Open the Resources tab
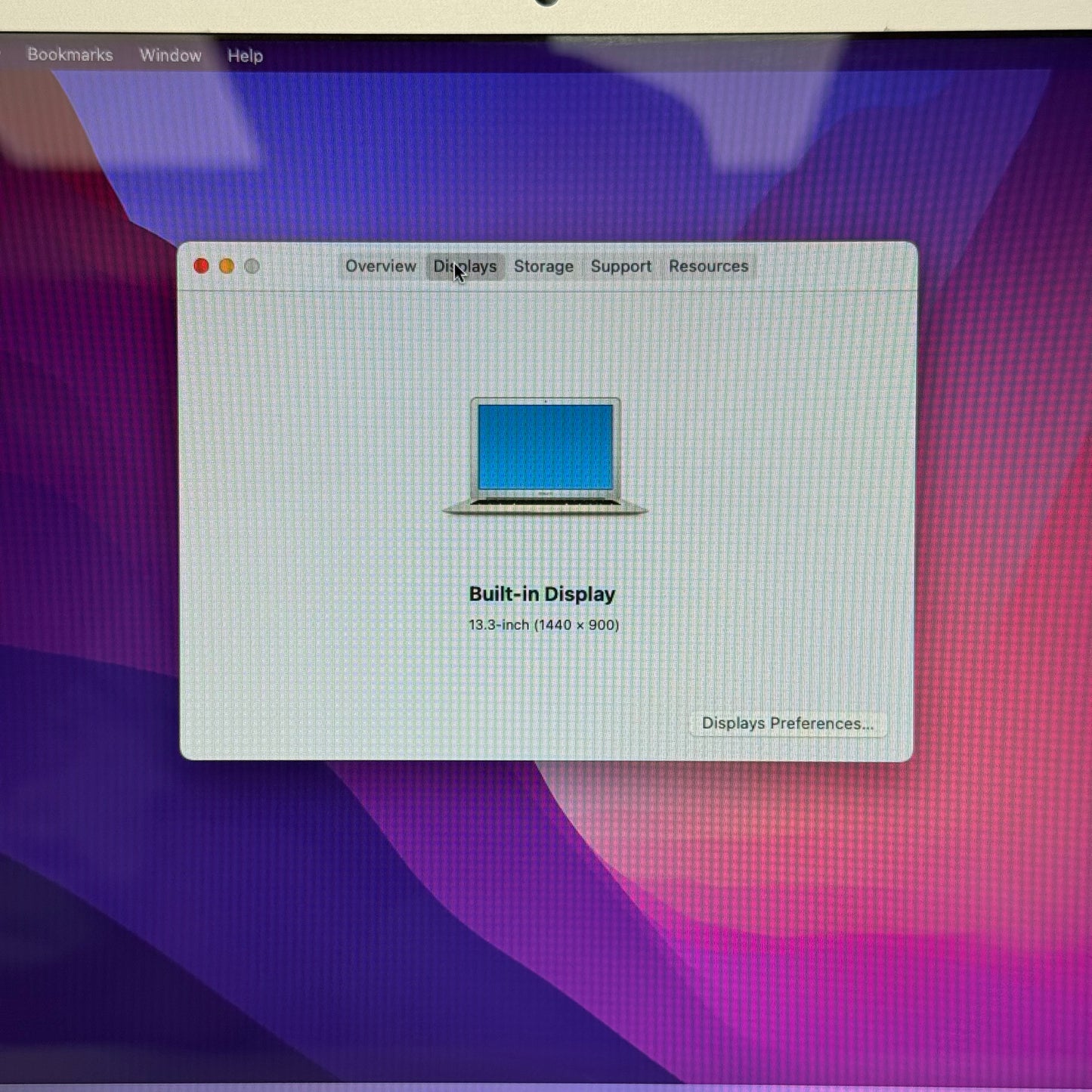The width and height of the screenshot is (1092, 1092). click(708, 267)
